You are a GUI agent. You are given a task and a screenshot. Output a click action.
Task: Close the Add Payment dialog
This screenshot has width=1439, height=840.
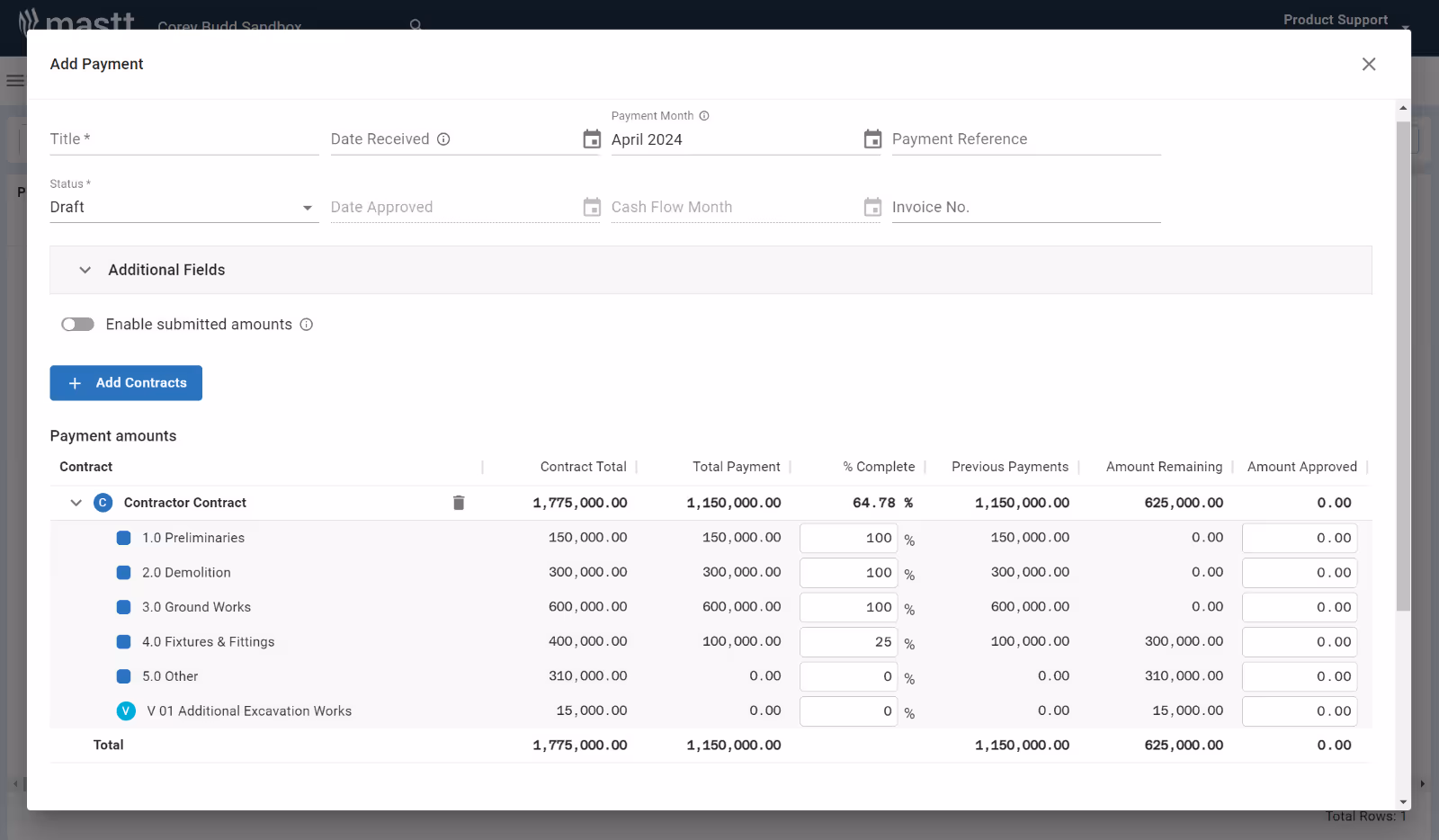click(x=1369, y=64)
